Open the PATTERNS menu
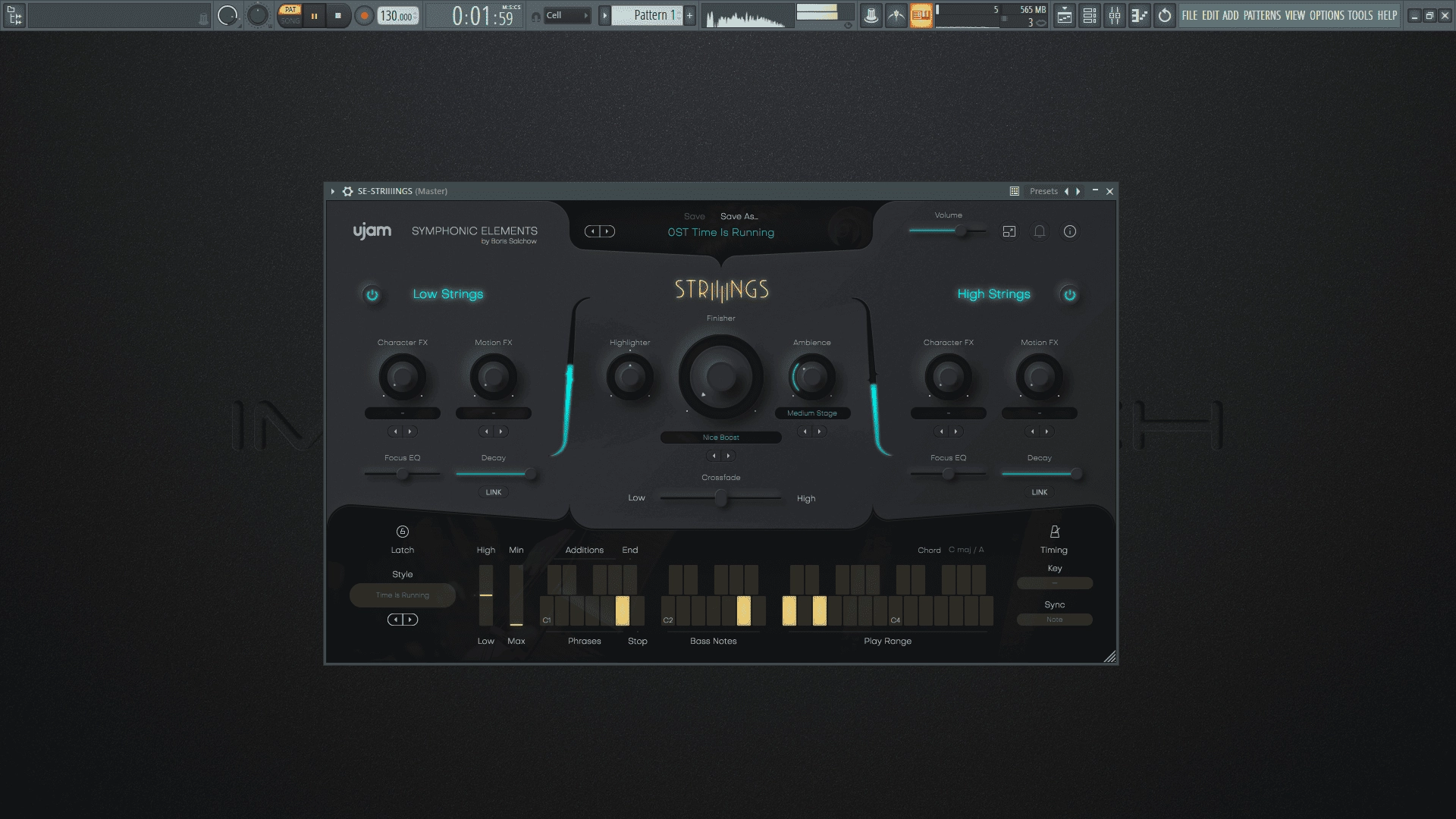The width and height of the screenshot is (1456, 819). point(1262,15)
